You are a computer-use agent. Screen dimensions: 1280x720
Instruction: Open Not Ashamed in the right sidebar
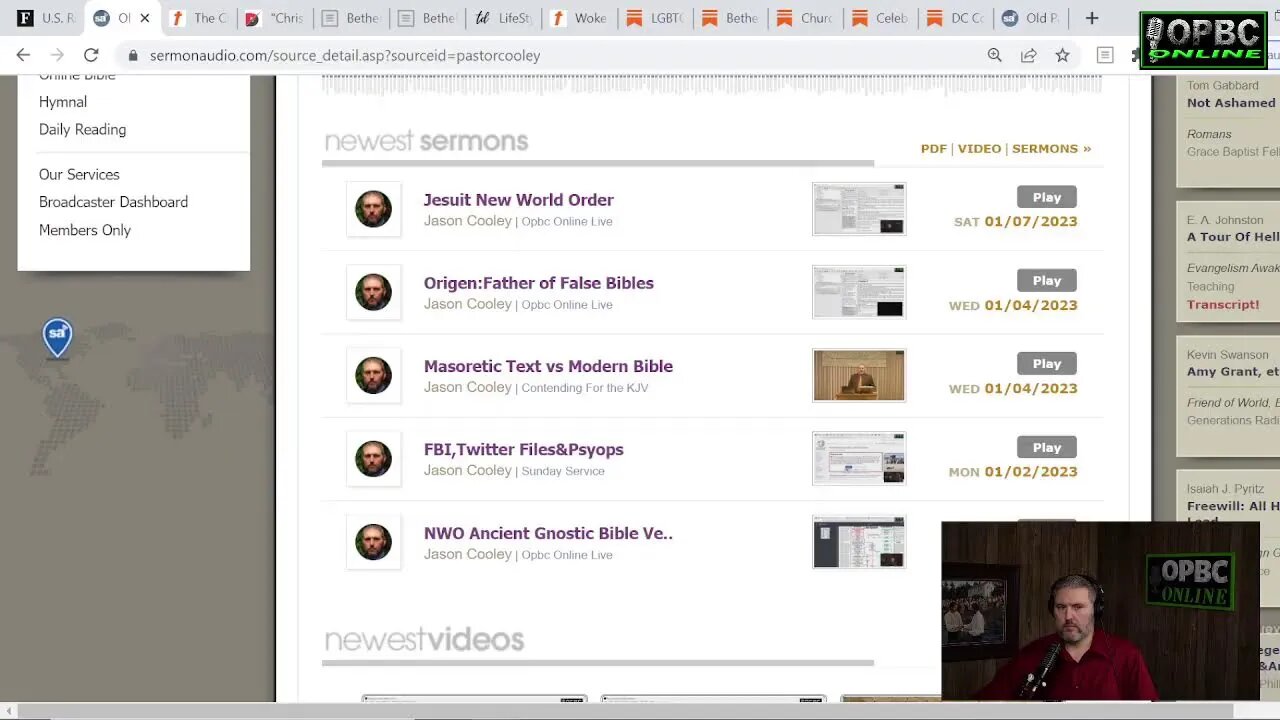click(1231, 103)
